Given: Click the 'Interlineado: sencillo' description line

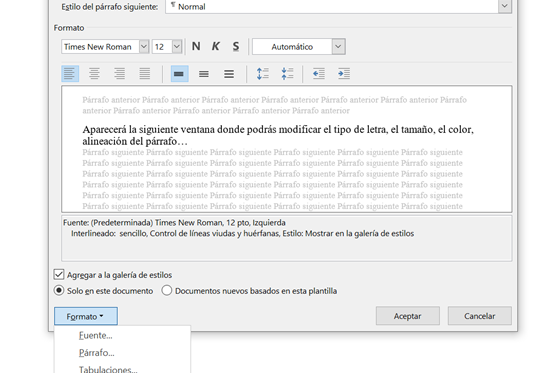Looking at the screenshot, I should coord(109,233).
